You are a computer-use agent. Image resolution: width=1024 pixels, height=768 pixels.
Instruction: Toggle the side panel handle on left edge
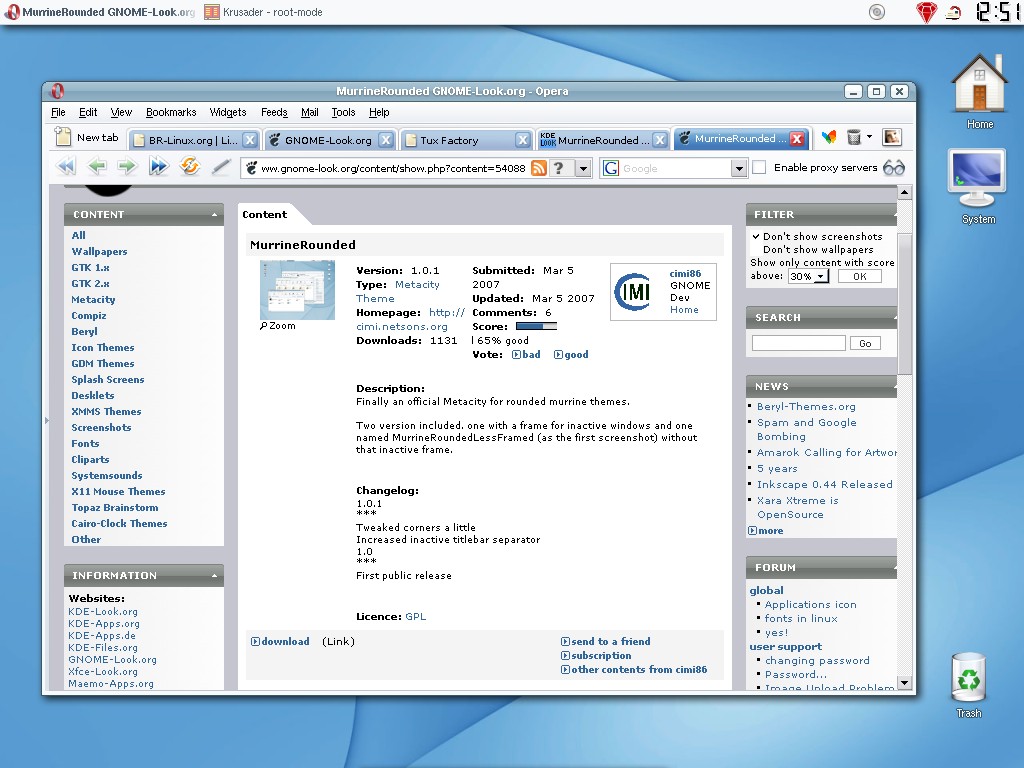pyautogui.click(x=46, y=421)
